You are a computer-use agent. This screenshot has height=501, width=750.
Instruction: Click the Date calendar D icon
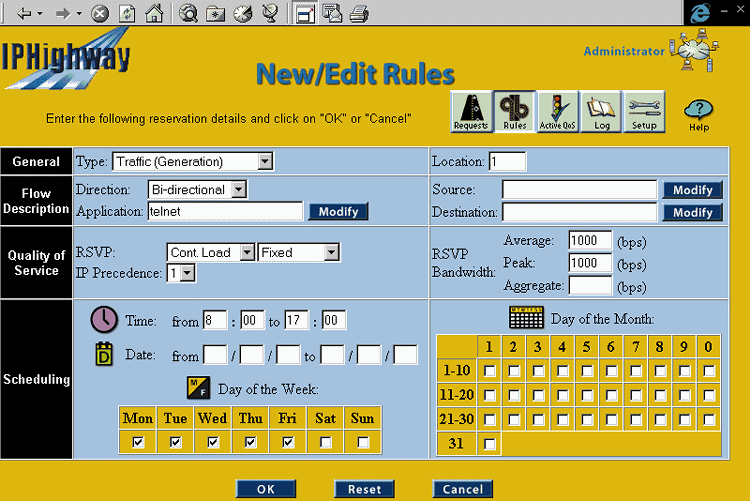pyautogui.click(x=104, y=355)
